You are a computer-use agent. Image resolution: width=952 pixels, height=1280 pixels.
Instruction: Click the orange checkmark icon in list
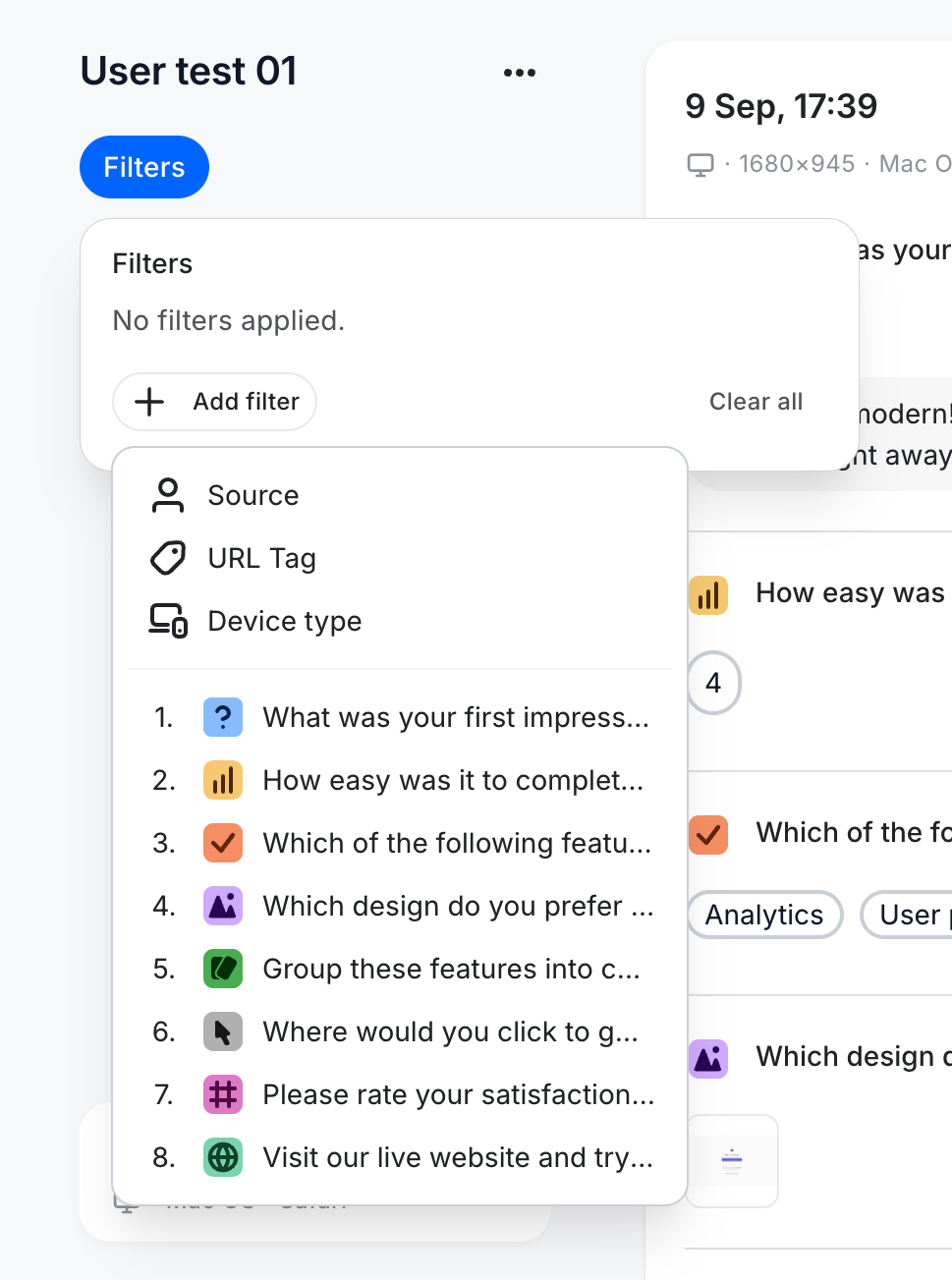click(x=223, y=844)
